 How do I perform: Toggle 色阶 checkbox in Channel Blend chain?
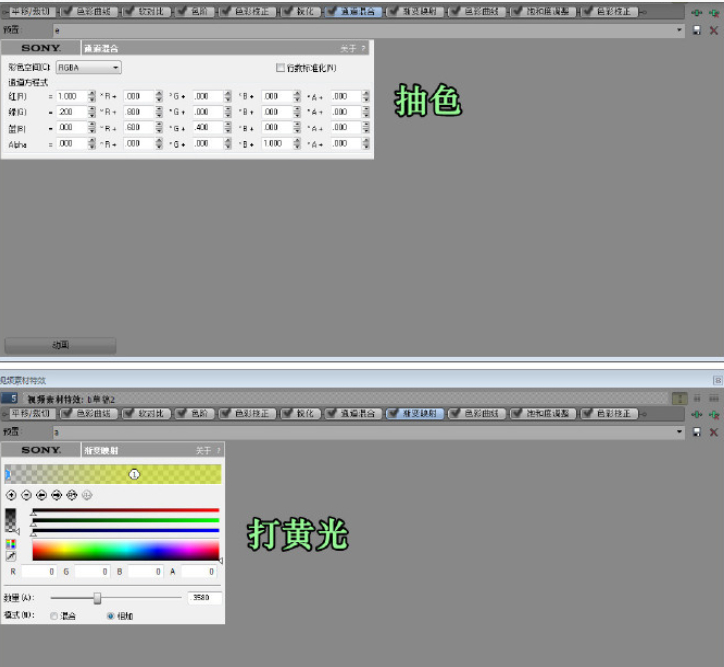coord(182,11)
